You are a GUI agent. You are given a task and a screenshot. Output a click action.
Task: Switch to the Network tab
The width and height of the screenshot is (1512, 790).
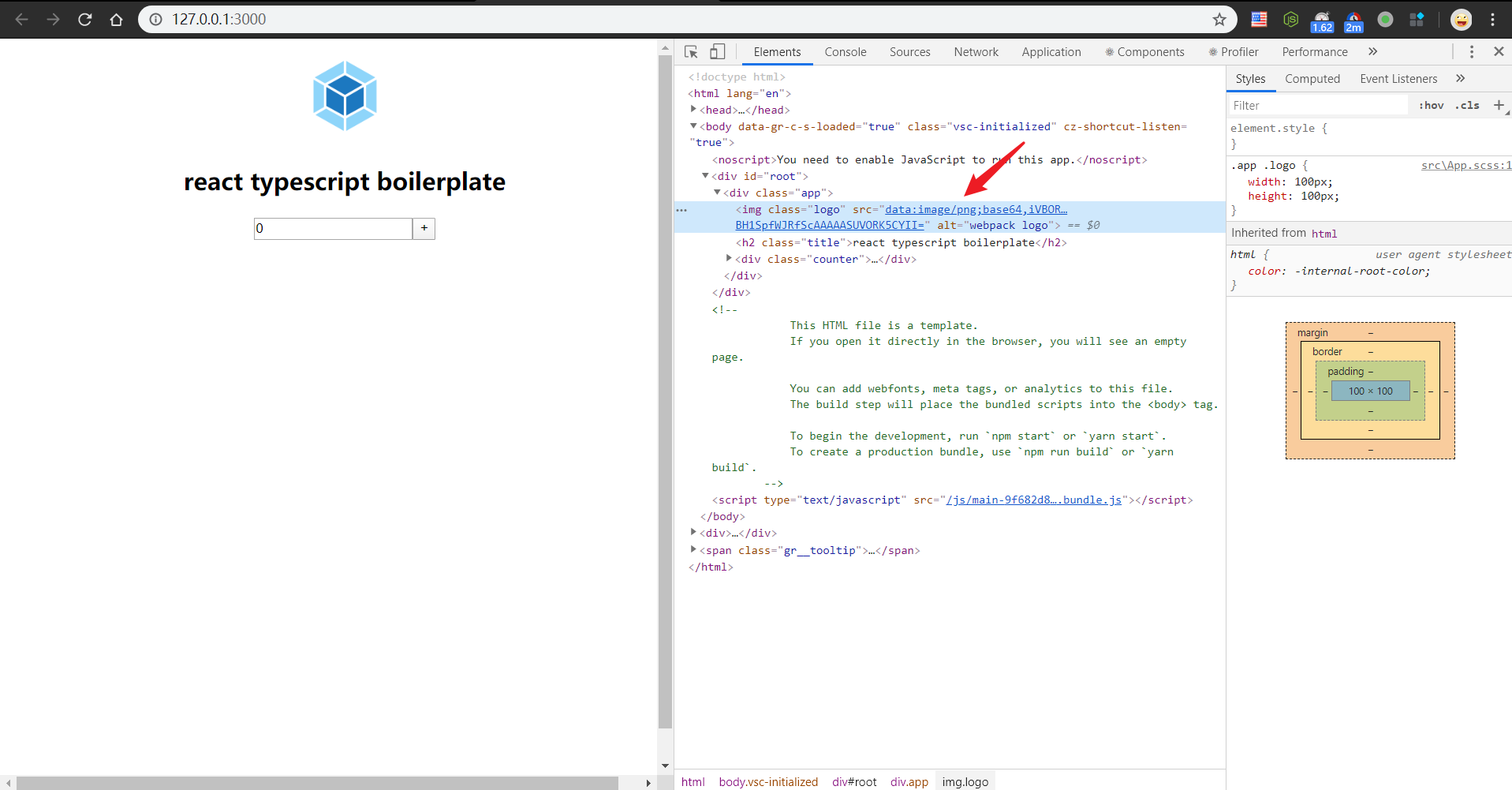(976, 52)
